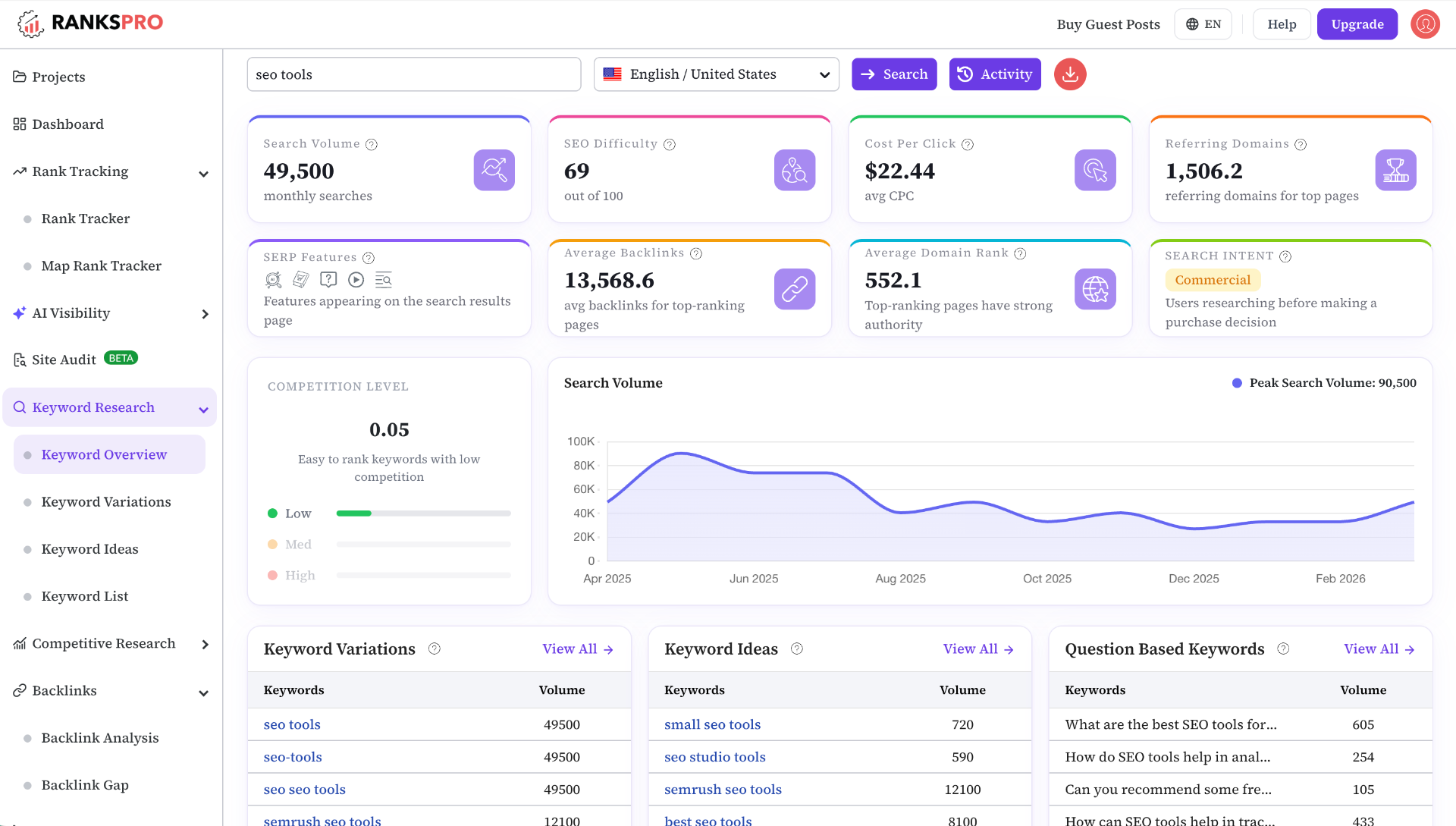Image resolution: width=1456 pixels, height=826 pixels.
Task: Open the 'semrush seo tools' keyword idea link
Action: pyautogui.click(x=723, y=790)
